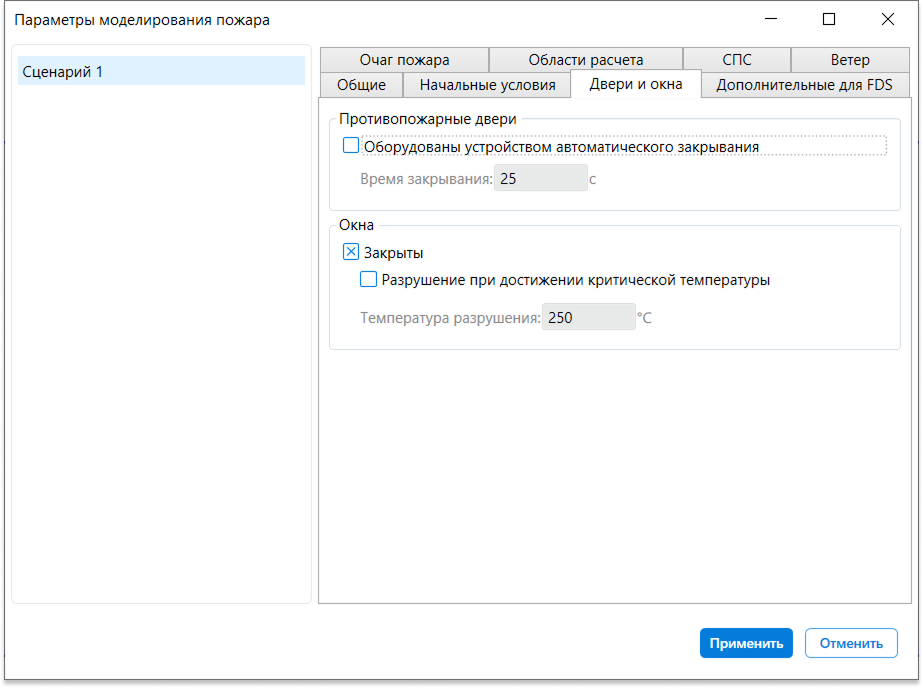Open Дополнительные для FDS tab
The height and width of the screenshot is (688, 923).
click(804, 85)
